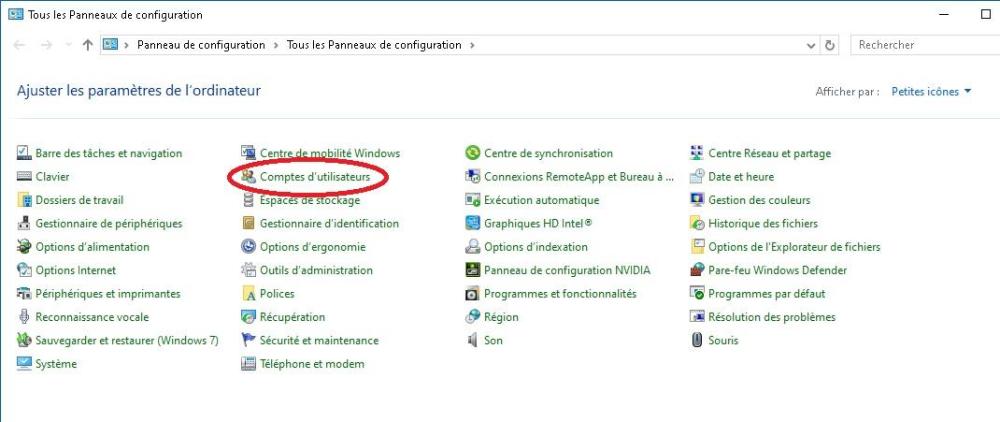Click the Récupération icon
The height and width of the screenshot is (422, 1000).
click(x=248, y=317)
